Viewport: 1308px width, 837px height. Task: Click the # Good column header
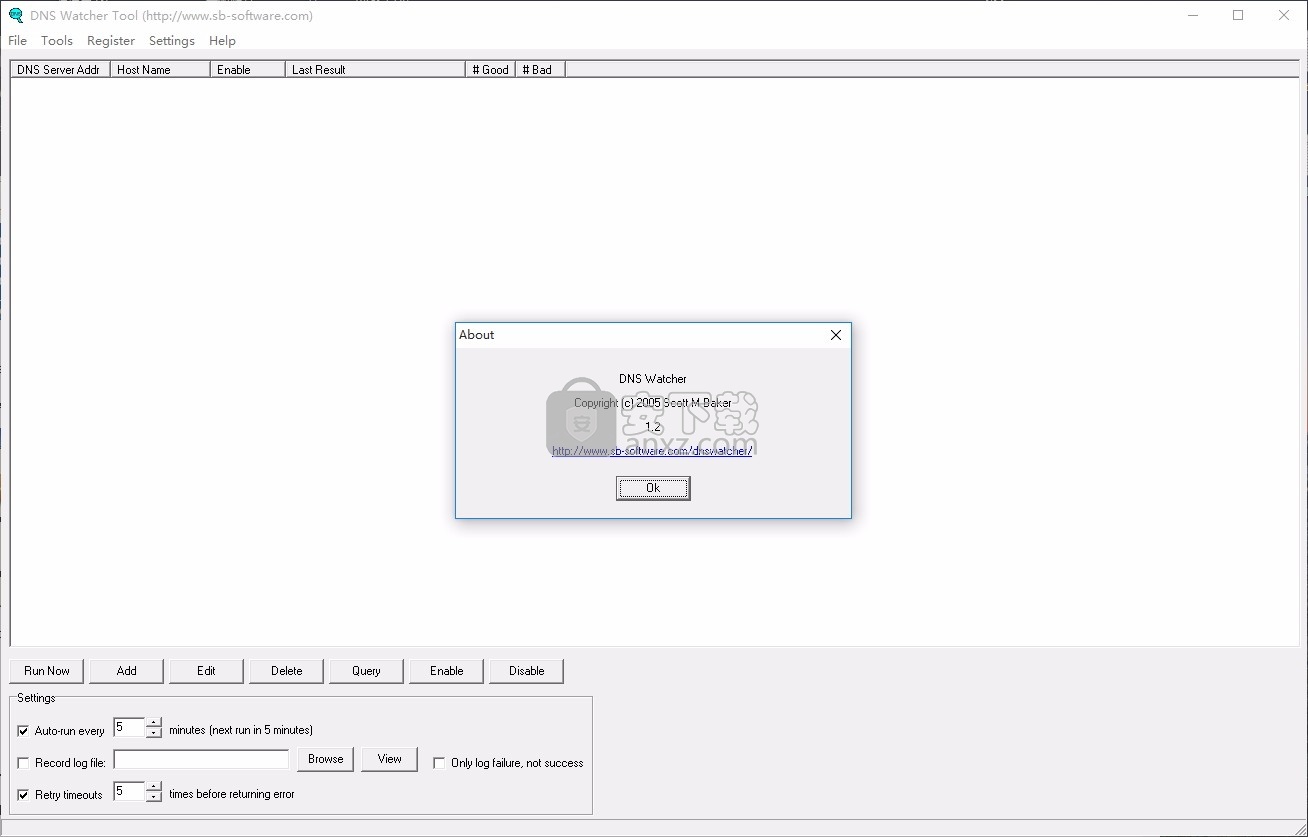point(490,70)
